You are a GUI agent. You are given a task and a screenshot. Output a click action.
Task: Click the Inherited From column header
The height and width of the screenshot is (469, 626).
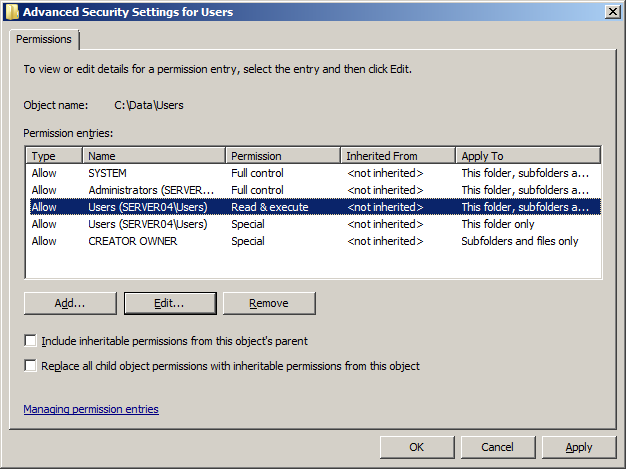[x=397, y=156]
